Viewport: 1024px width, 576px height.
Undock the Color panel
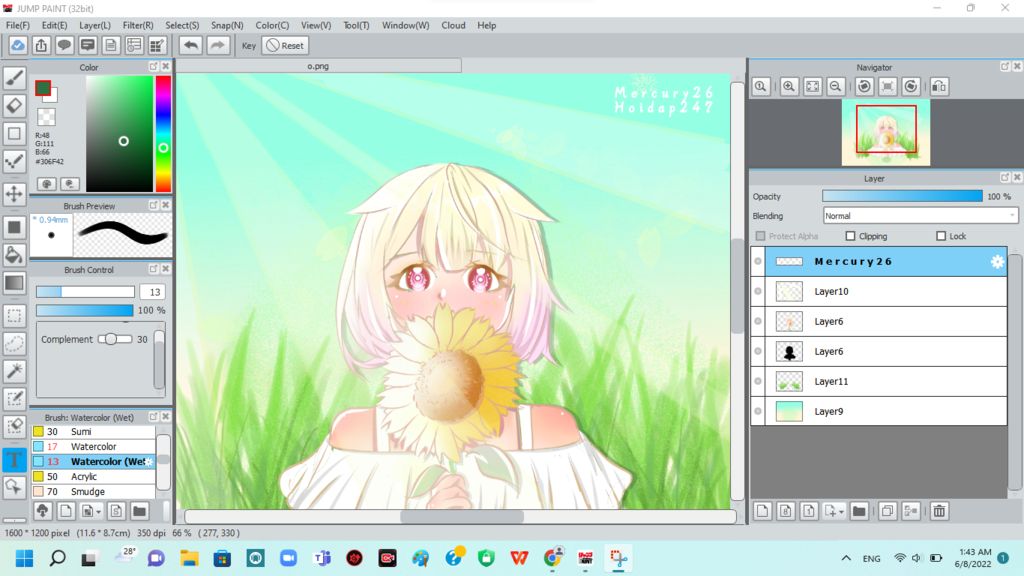tap(153, 67)
